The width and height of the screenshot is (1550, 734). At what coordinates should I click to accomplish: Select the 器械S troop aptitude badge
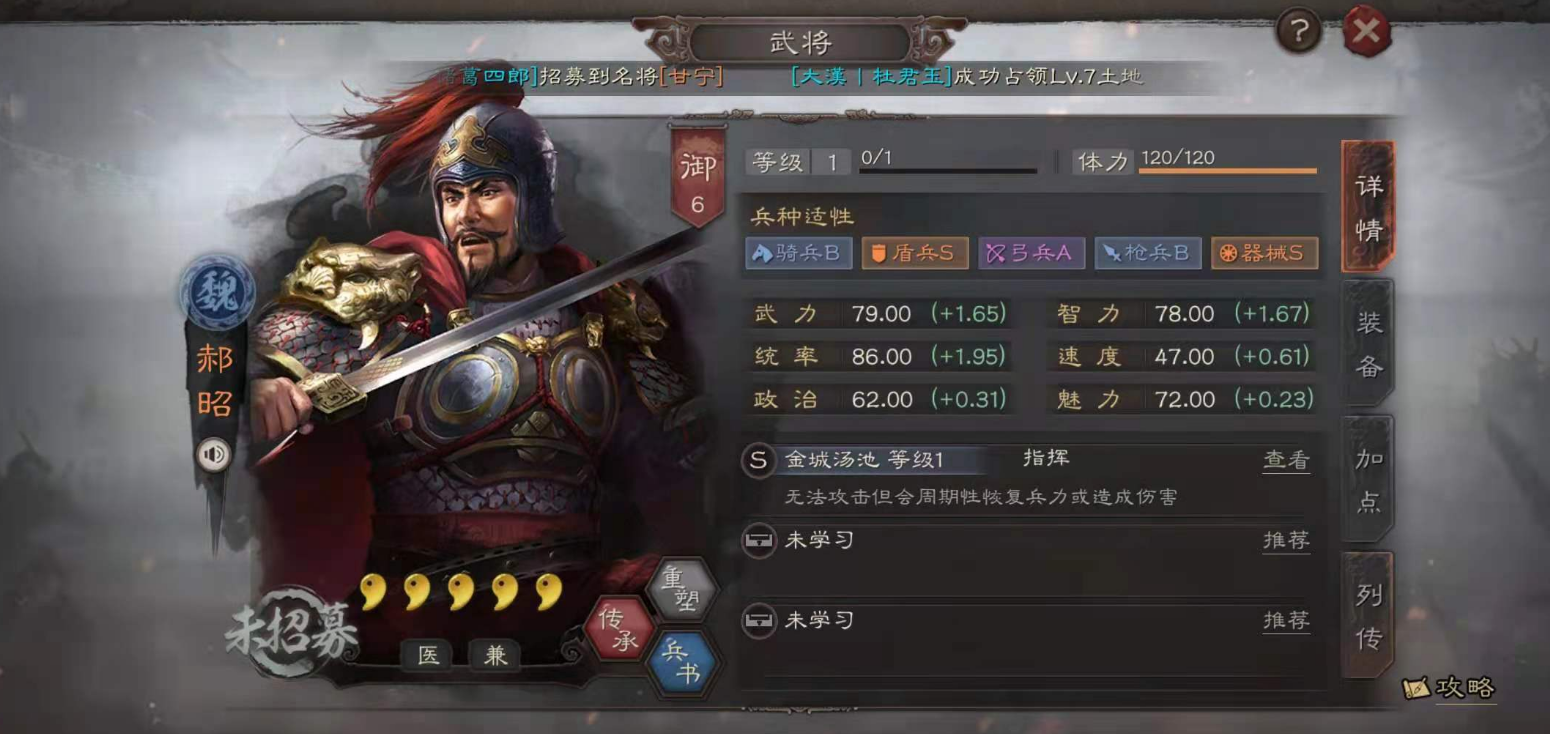[x=1264, y=253]
